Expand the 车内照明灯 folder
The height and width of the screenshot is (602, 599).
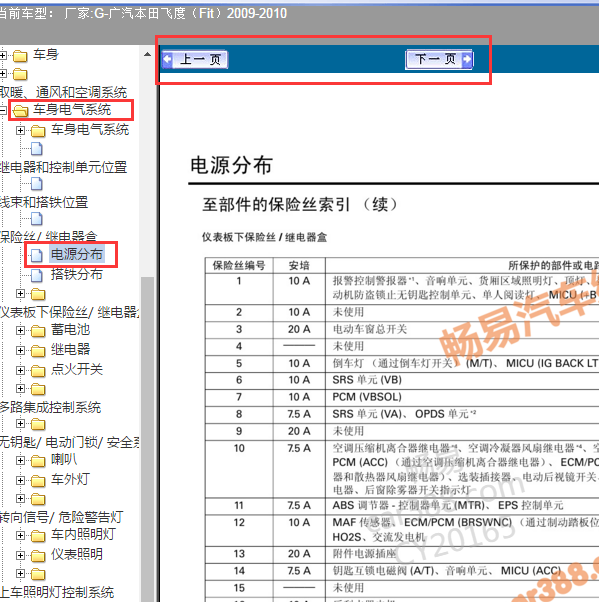pyautogui.click(x=20, y=536)
